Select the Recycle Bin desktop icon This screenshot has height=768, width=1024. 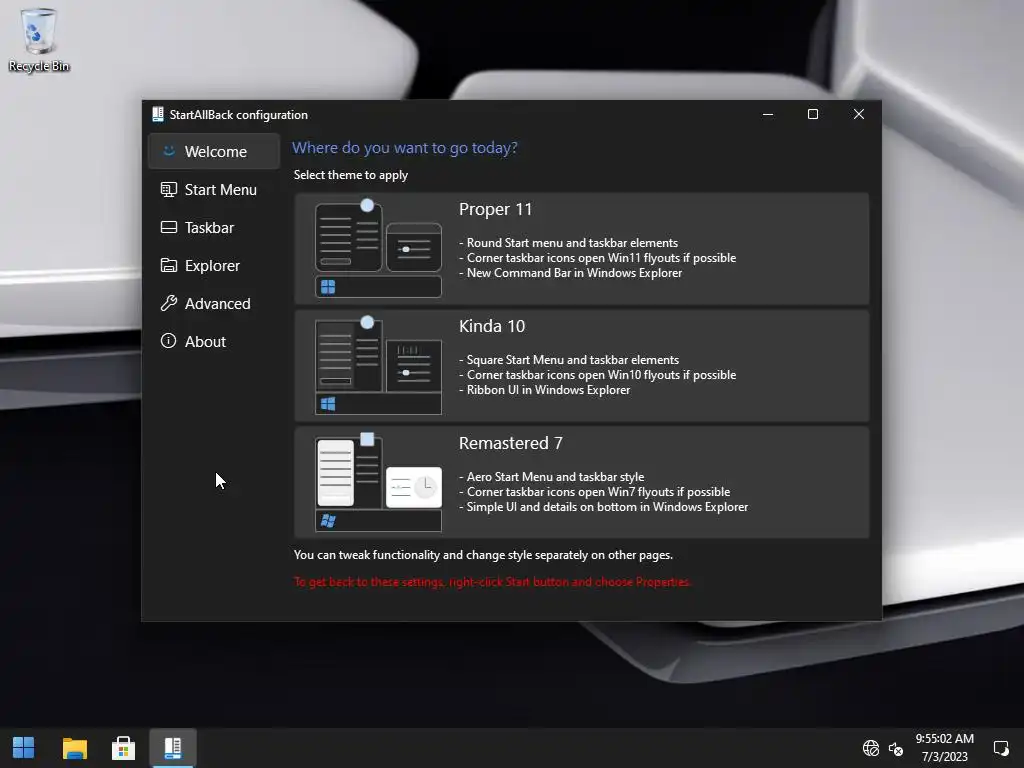point(39,40)
